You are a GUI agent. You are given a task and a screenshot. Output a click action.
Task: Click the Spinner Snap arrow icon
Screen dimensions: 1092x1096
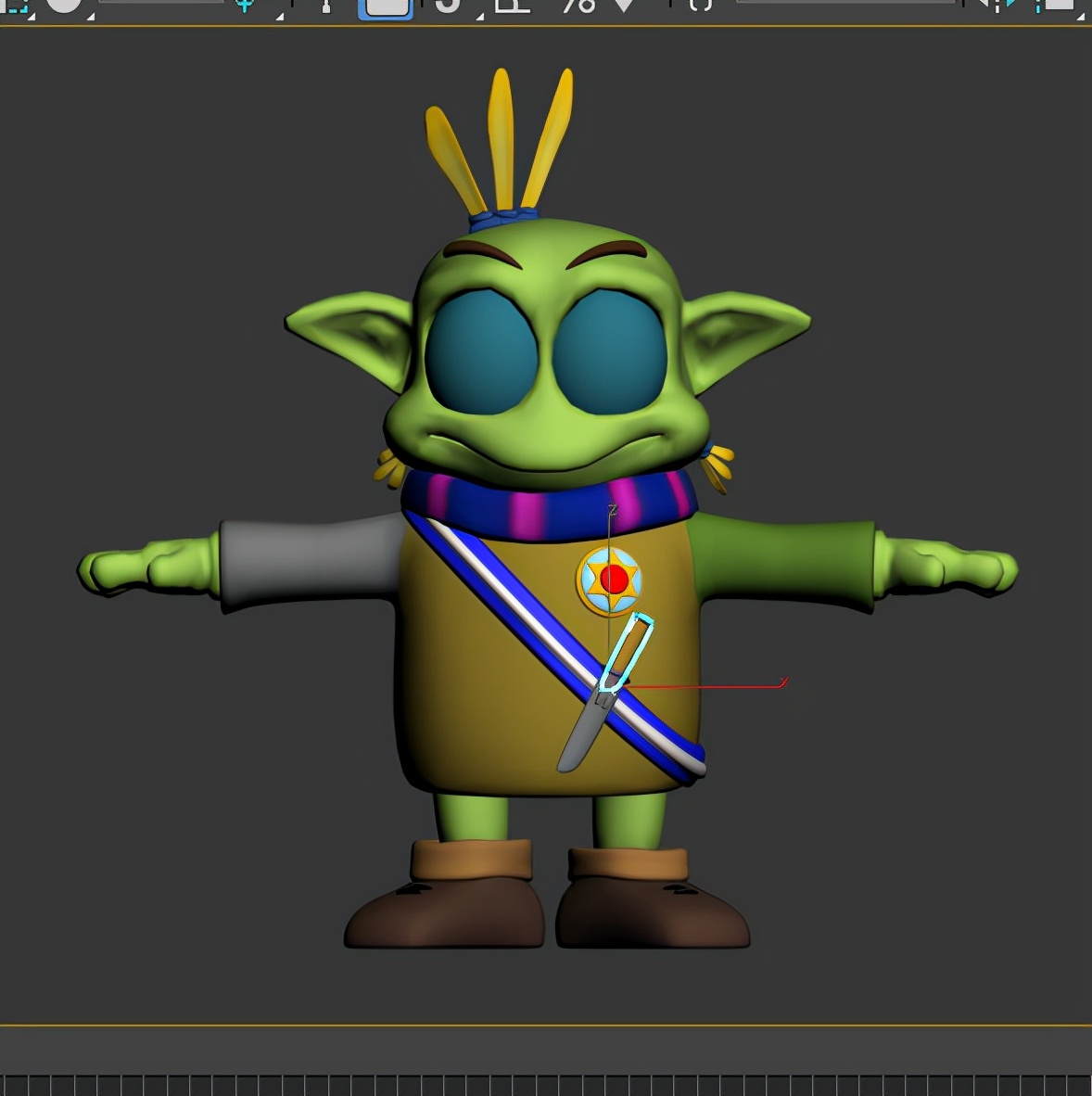(x=625, y=5)
